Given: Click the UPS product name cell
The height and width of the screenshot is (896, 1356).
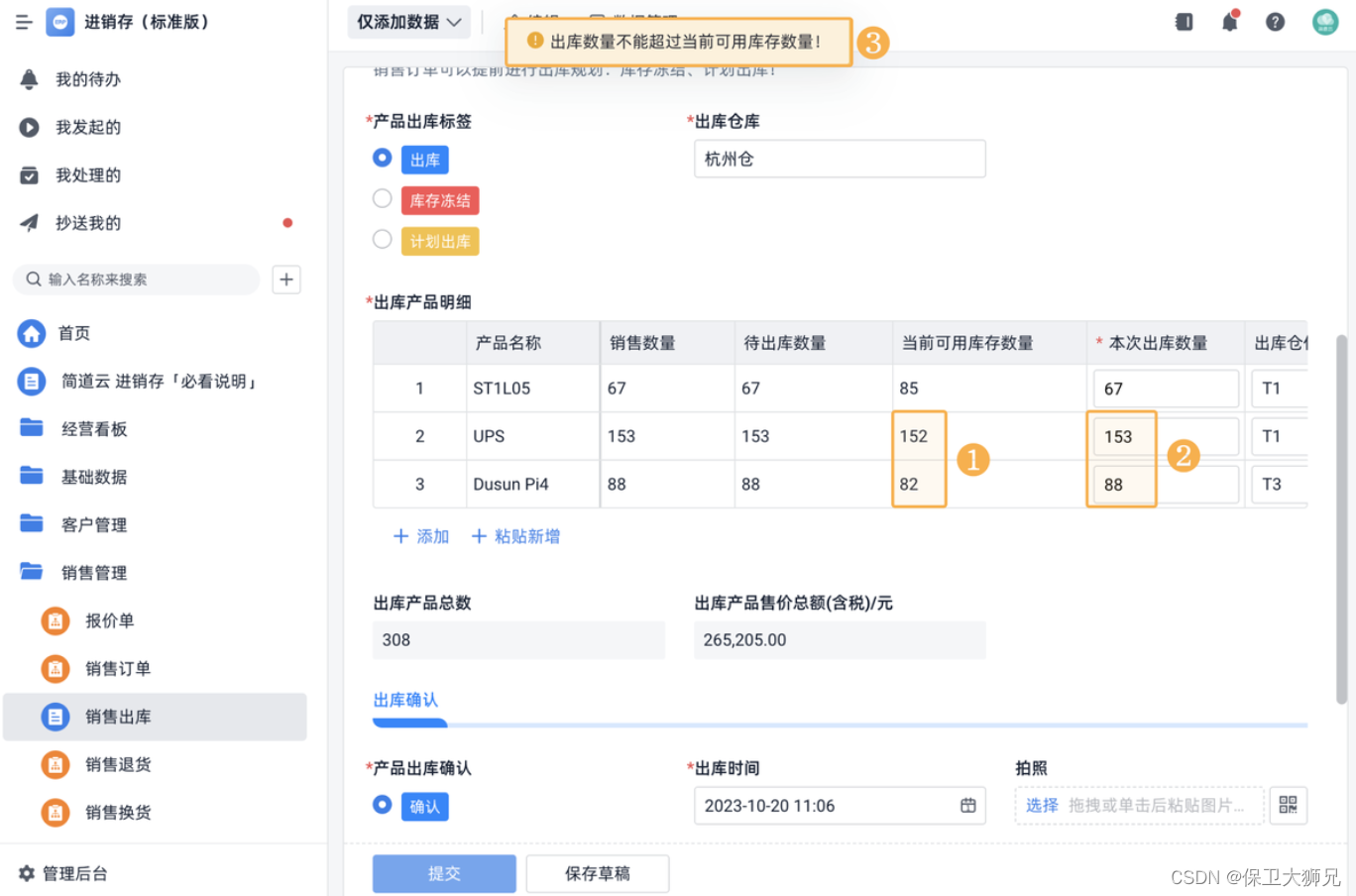Looking at the screenshot, I should (533, 436).
